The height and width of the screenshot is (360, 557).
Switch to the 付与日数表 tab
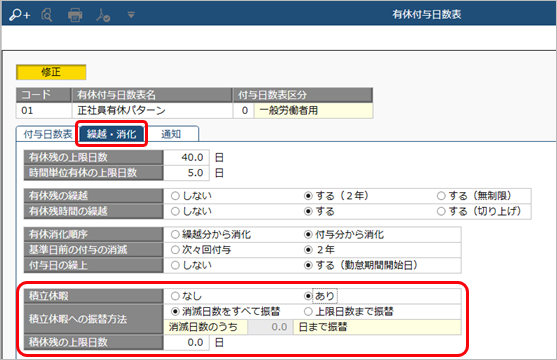click(x=48, y=134)
